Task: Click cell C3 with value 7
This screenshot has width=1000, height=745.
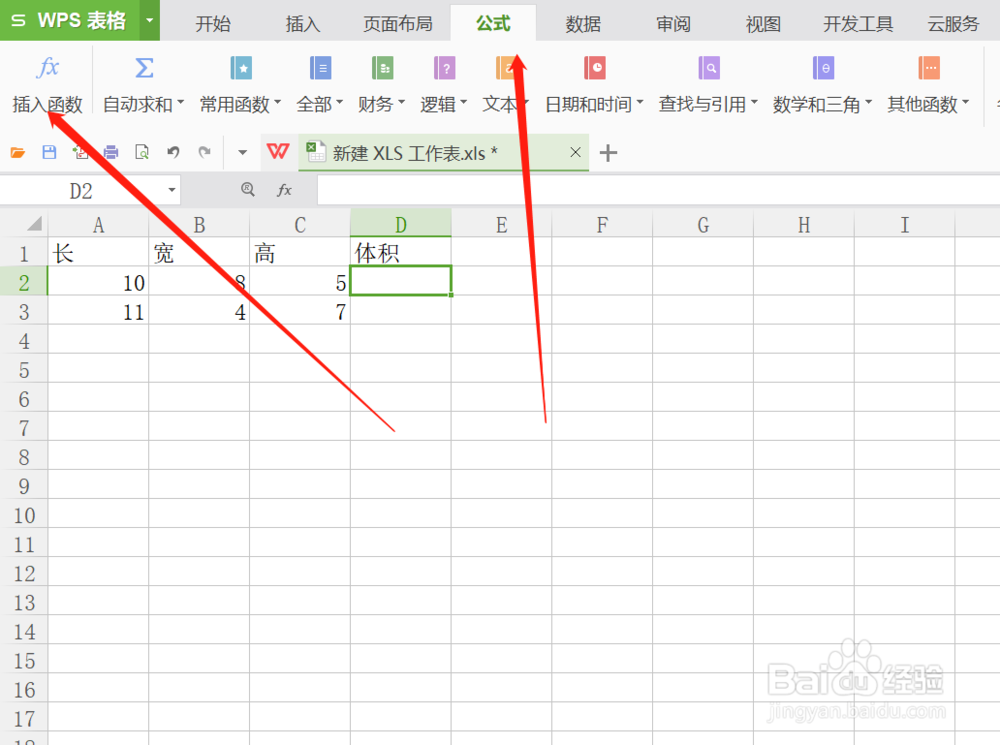Action: coord(300,312)
